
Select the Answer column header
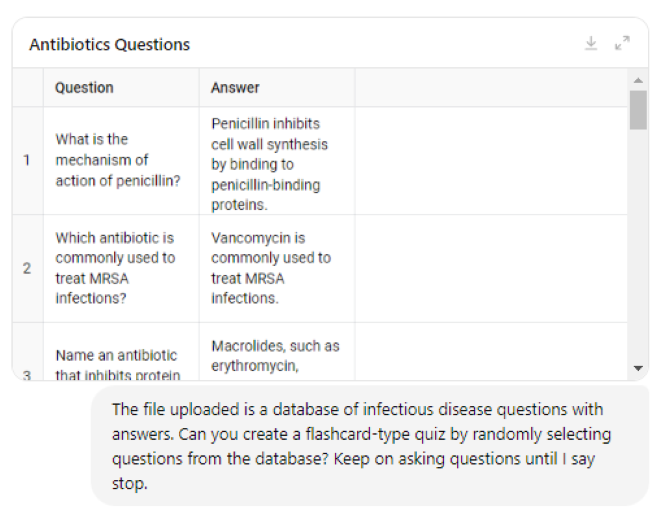[276, 88]
